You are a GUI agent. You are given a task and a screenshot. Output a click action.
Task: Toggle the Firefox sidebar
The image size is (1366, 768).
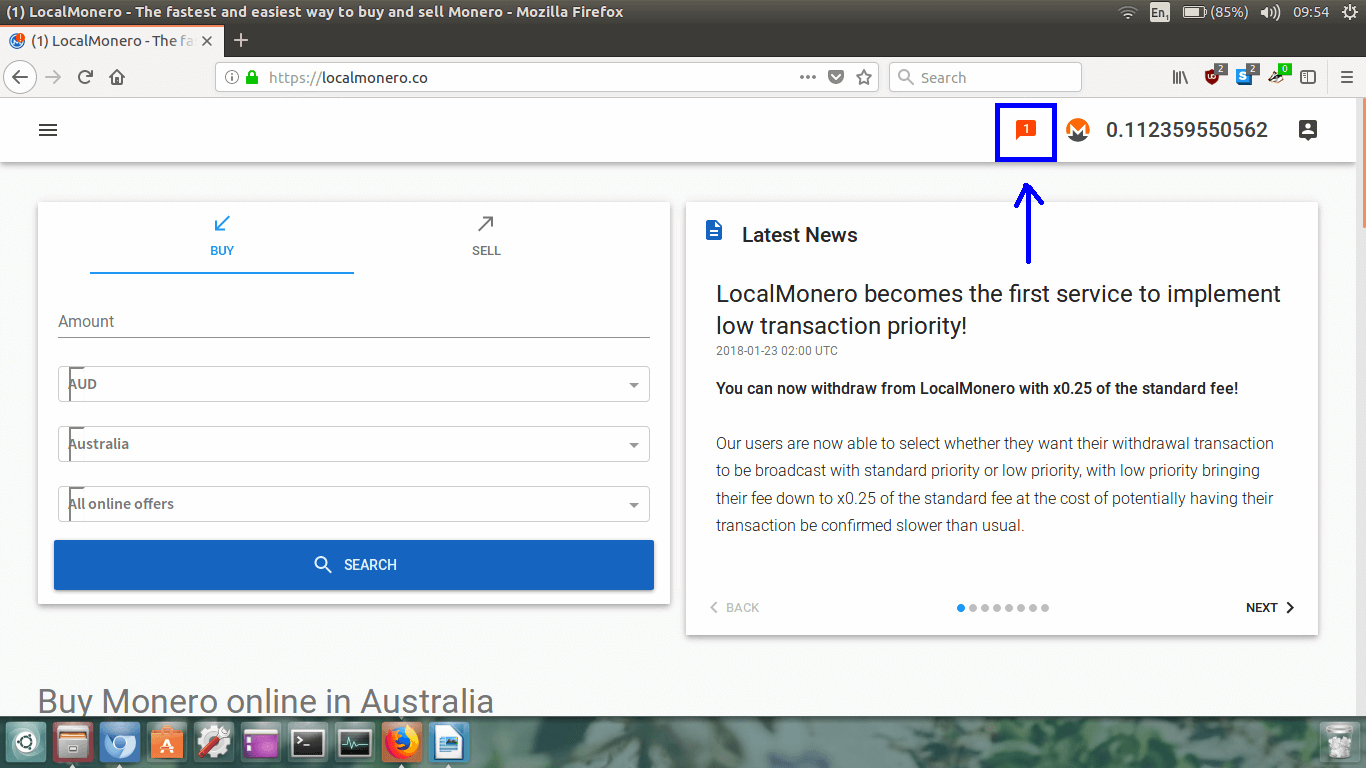click(x=1307, y=77)
